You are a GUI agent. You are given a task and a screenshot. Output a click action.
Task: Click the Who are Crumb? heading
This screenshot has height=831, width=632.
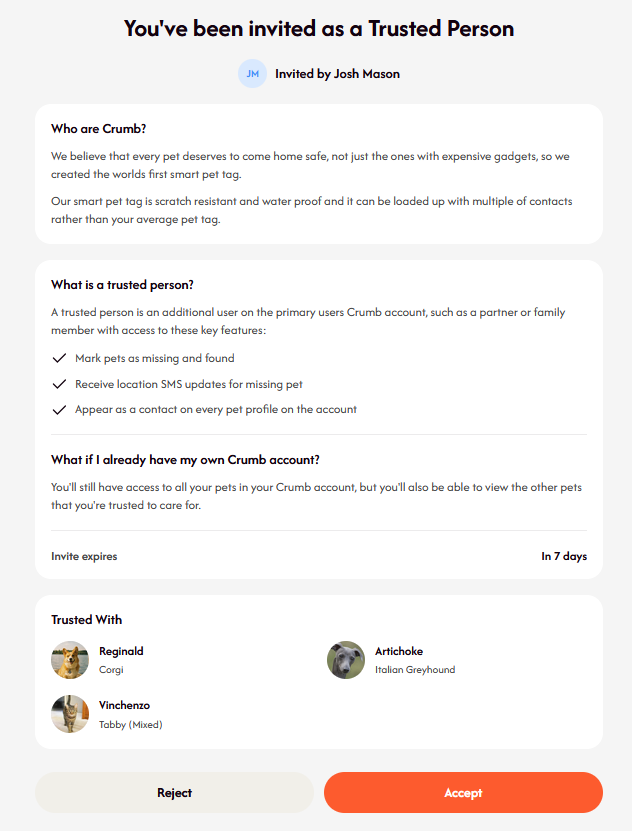pyautogui.click(x=99, y=129)
